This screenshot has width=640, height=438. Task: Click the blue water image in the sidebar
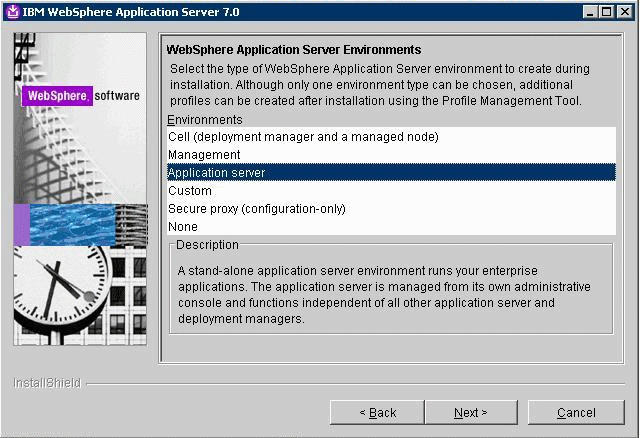pyautogui.click(x=80, y=224)
